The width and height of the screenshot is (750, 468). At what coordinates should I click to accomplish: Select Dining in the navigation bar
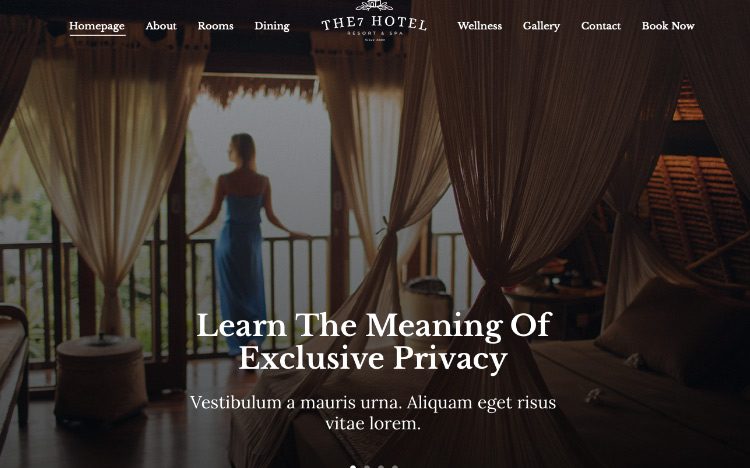(x=272, y=26)
